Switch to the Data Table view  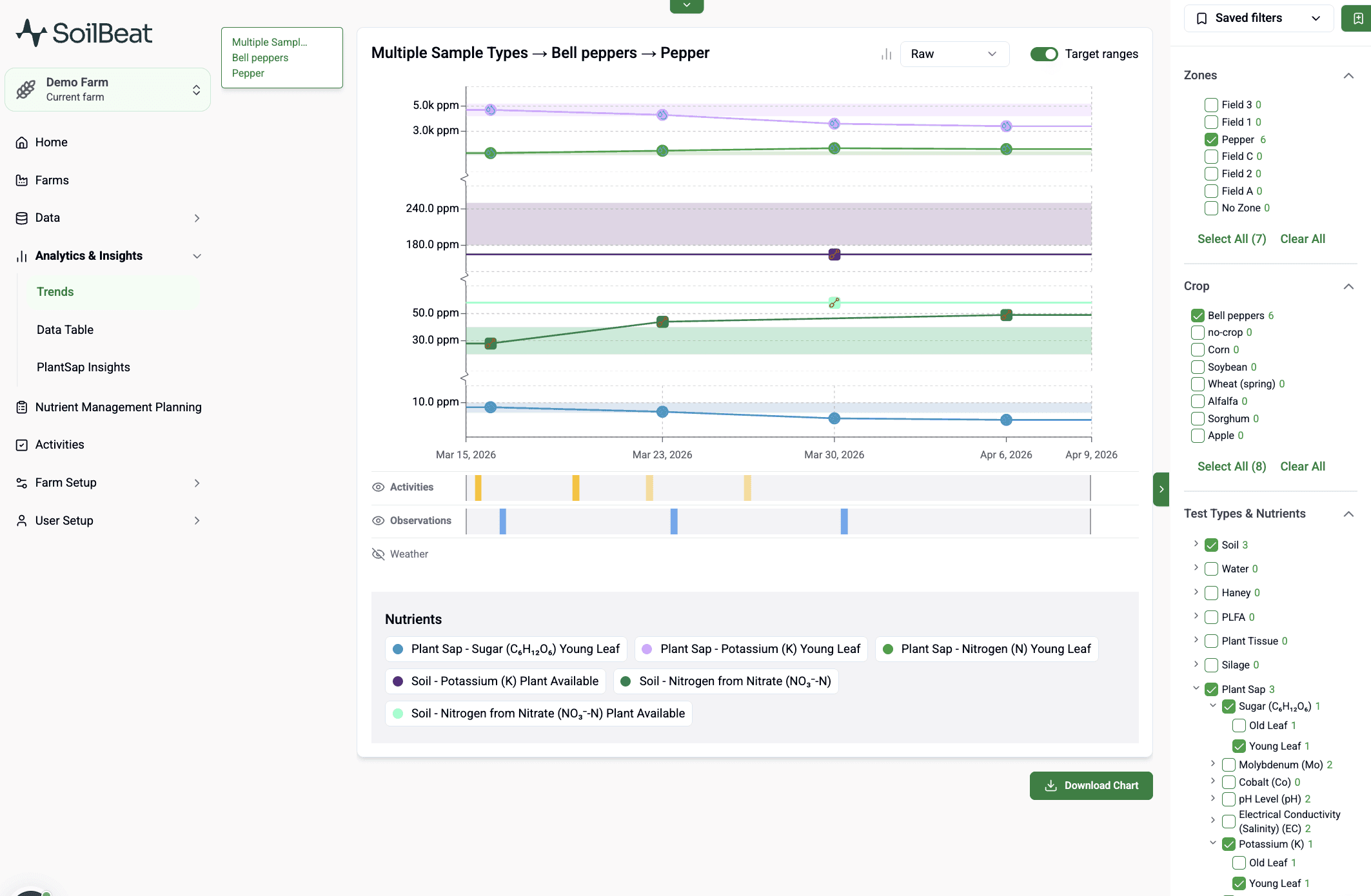[x=64, y=329]
